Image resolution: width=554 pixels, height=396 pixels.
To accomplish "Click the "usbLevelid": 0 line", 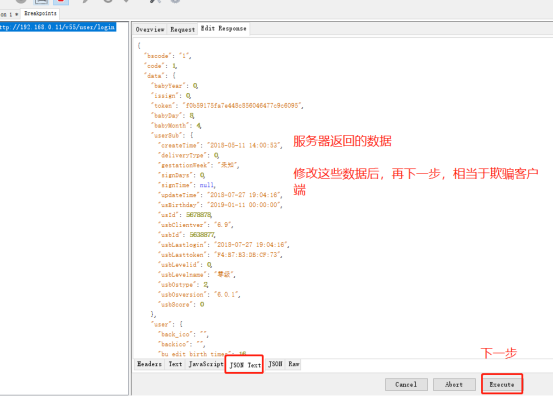I will [185, 264].
